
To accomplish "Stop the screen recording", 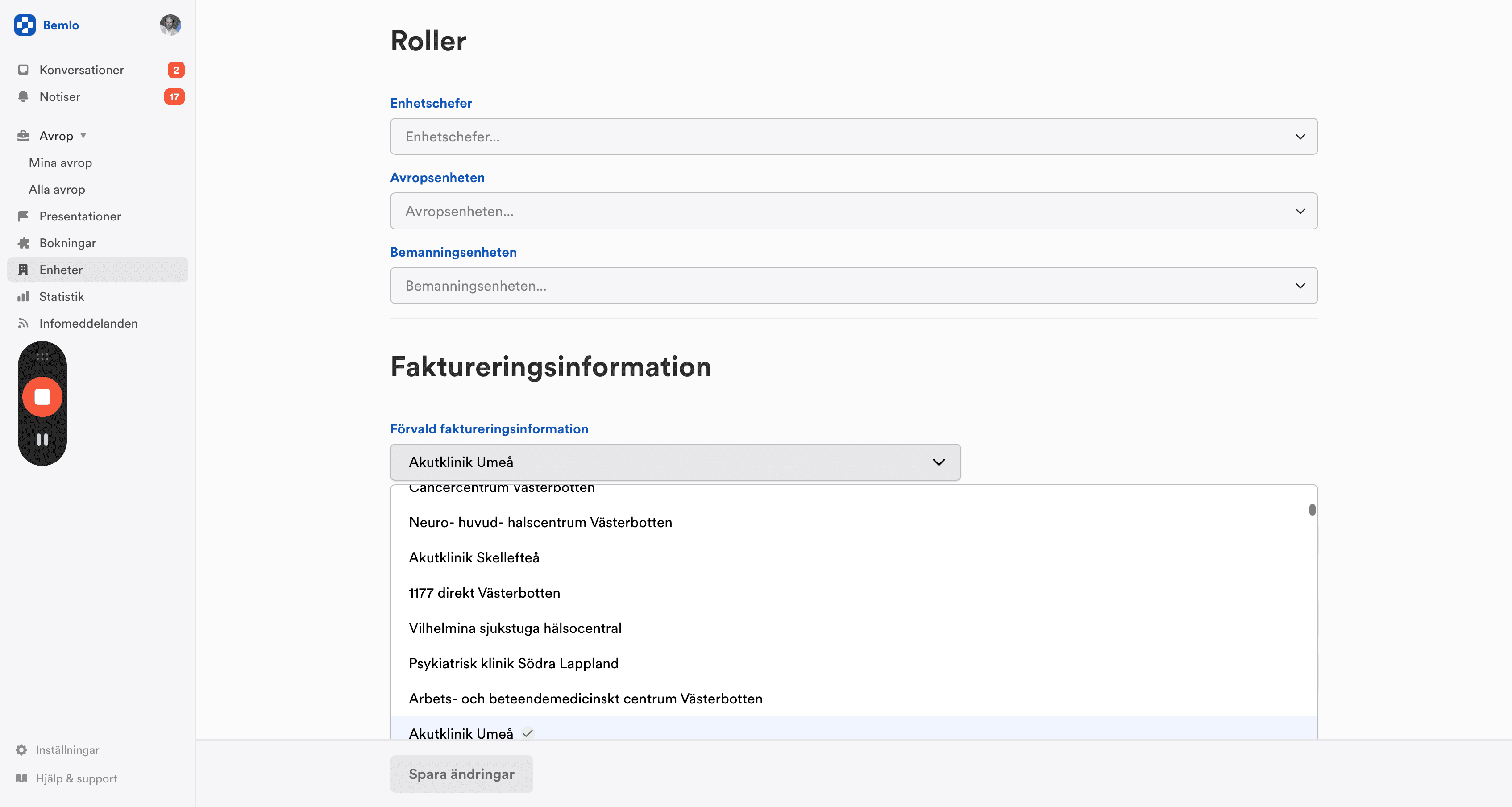I will pos(42,397).
